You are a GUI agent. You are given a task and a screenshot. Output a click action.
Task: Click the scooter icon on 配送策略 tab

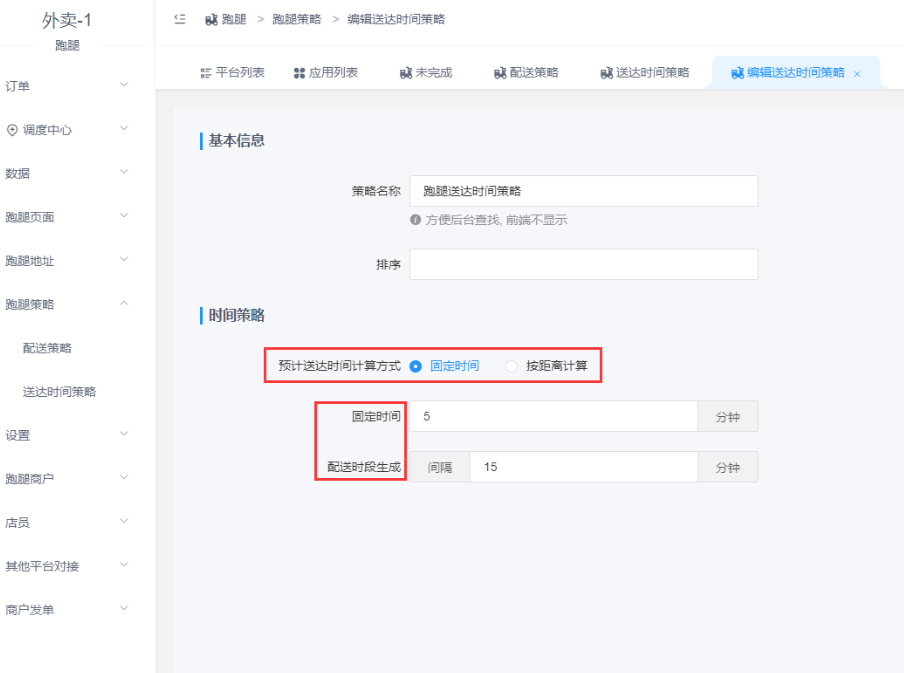pos(500,73)
